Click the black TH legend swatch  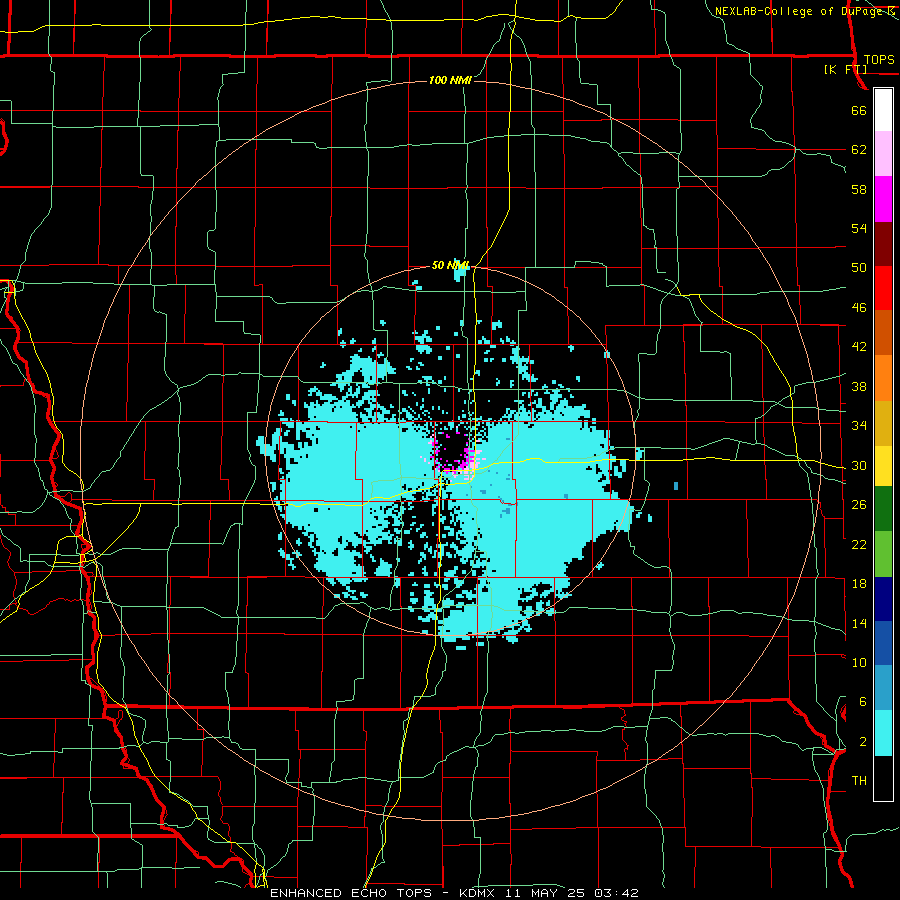click(x=883, y=778)
